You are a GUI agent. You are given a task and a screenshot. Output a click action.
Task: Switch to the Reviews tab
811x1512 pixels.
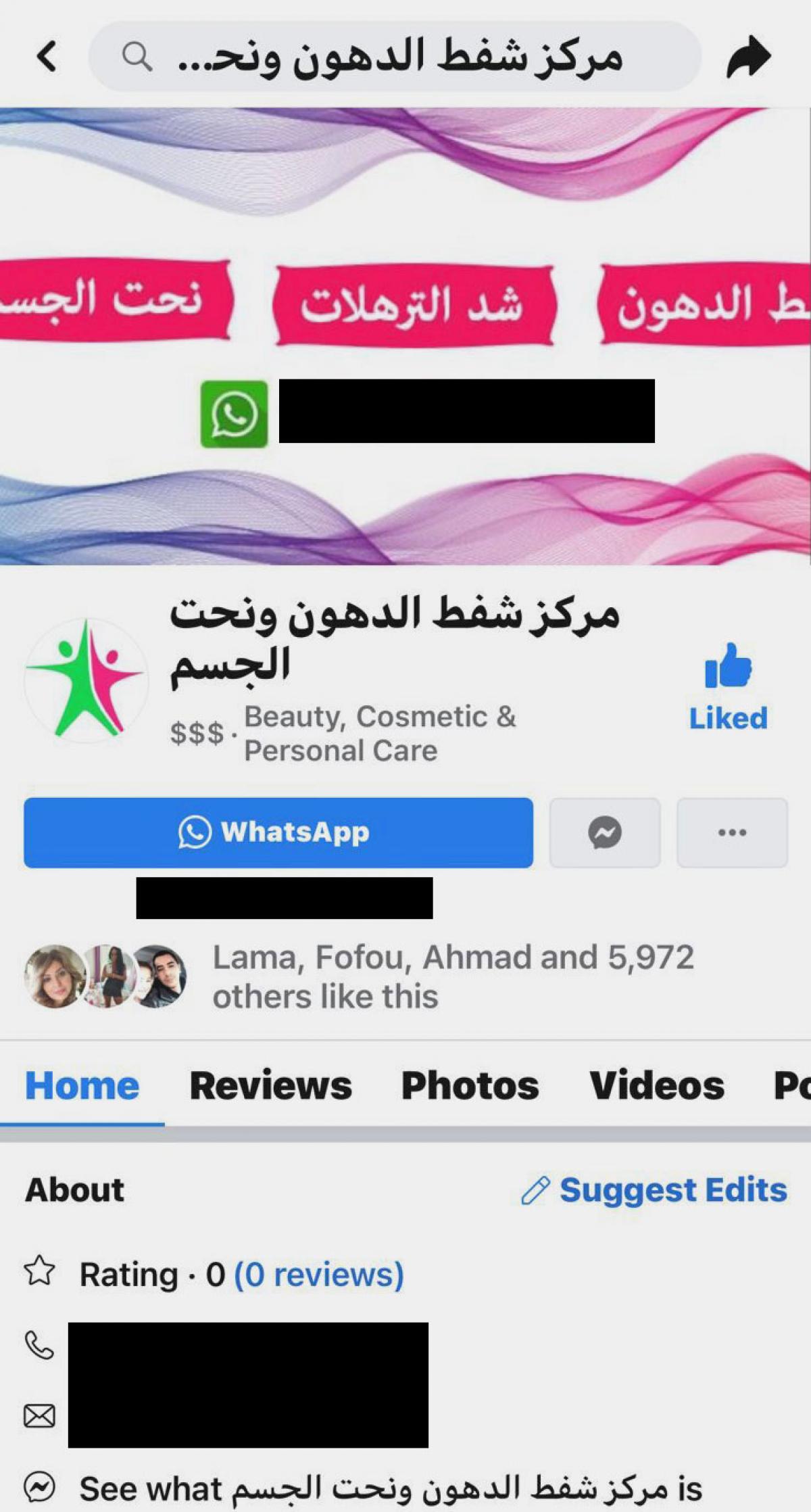270,1086
